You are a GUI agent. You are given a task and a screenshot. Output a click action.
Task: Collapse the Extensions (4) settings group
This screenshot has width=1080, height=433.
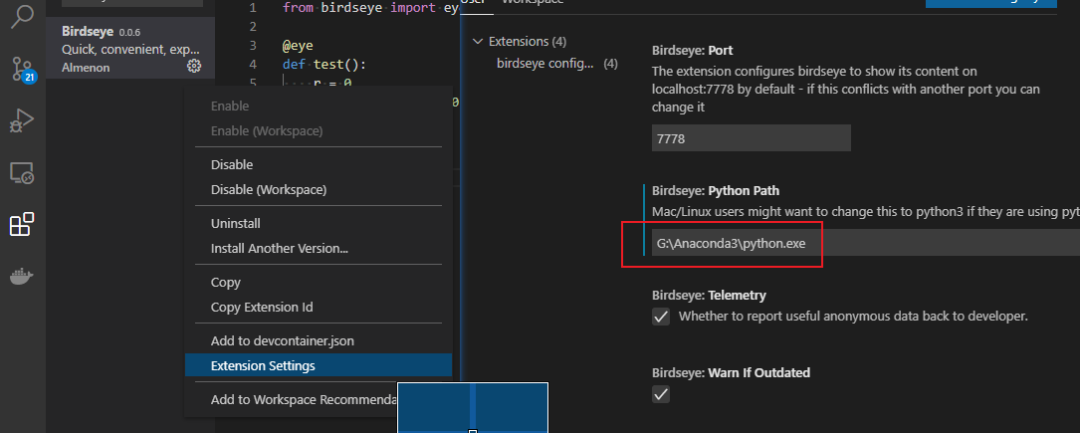coord(477,41)
